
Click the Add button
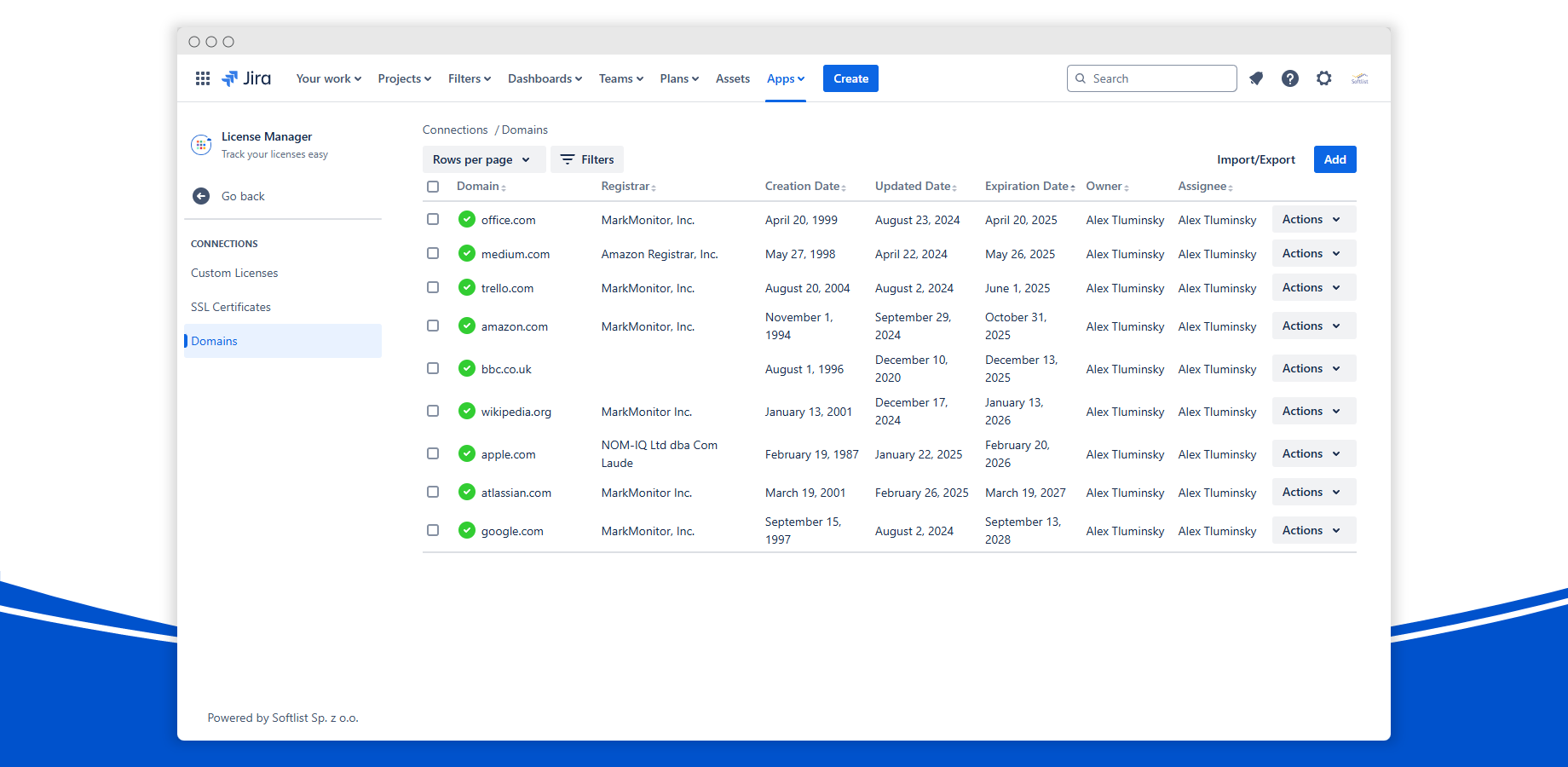1335,159
